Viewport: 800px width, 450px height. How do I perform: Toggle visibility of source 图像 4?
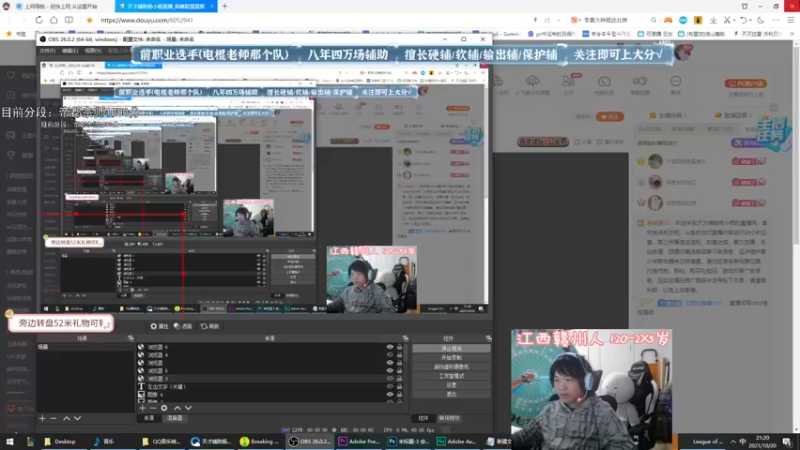coord(390,394)
